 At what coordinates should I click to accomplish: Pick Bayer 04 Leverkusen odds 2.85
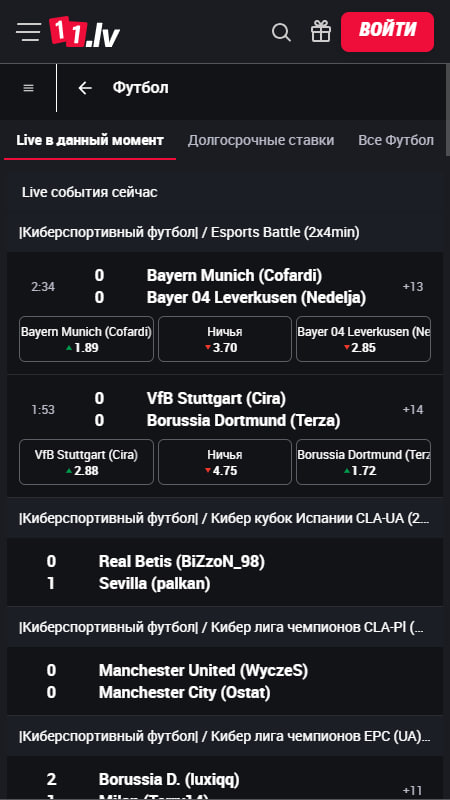pyautogui.click(x=363, y=339)
